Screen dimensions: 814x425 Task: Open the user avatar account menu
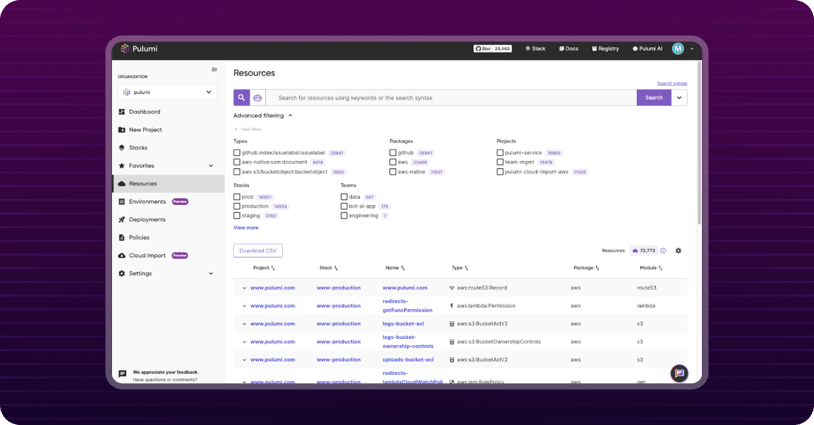click(678, 48)
